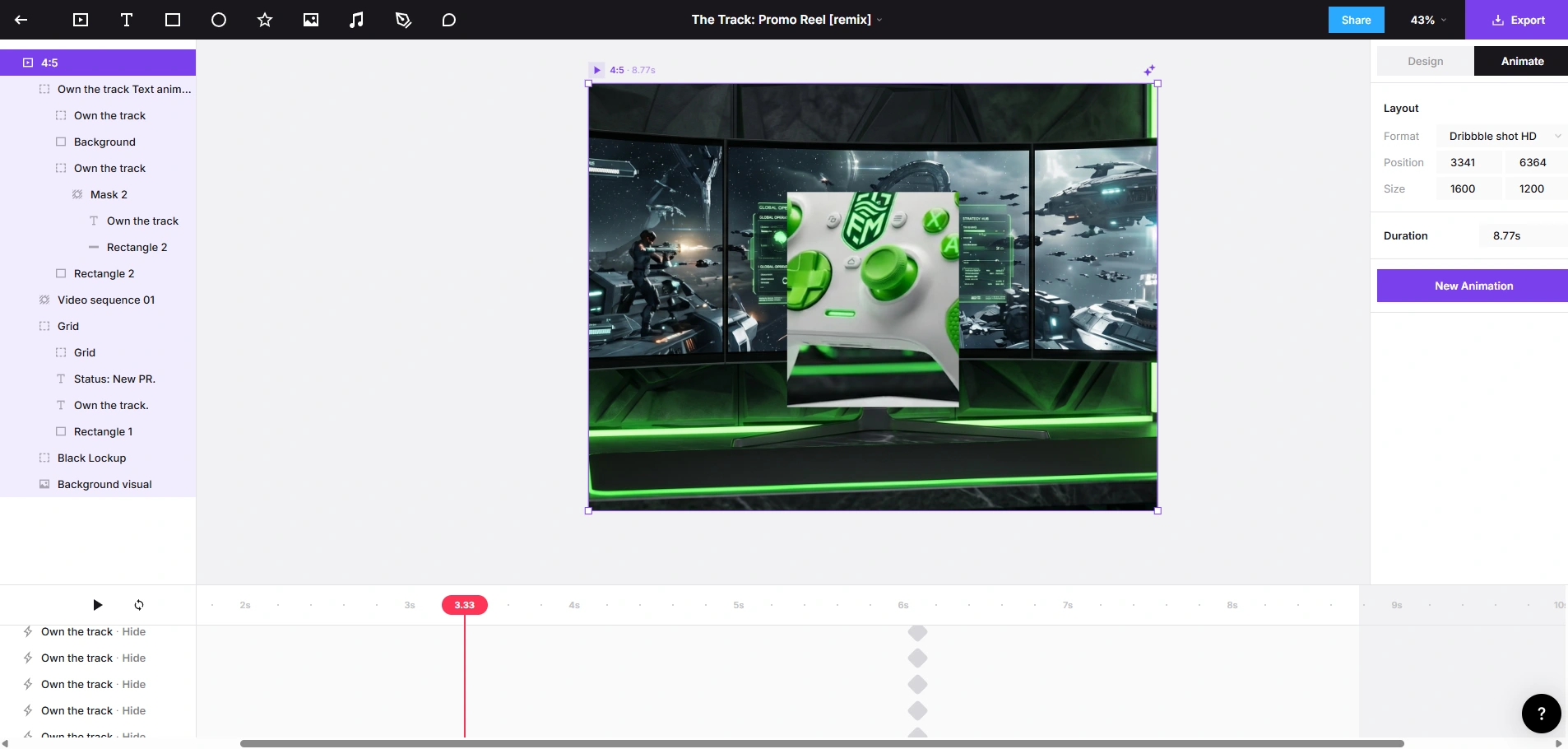This screenshot has width=1568, height=749.
Task: Click the Size width field showing 1600
Action: (x=1469, y=188)
